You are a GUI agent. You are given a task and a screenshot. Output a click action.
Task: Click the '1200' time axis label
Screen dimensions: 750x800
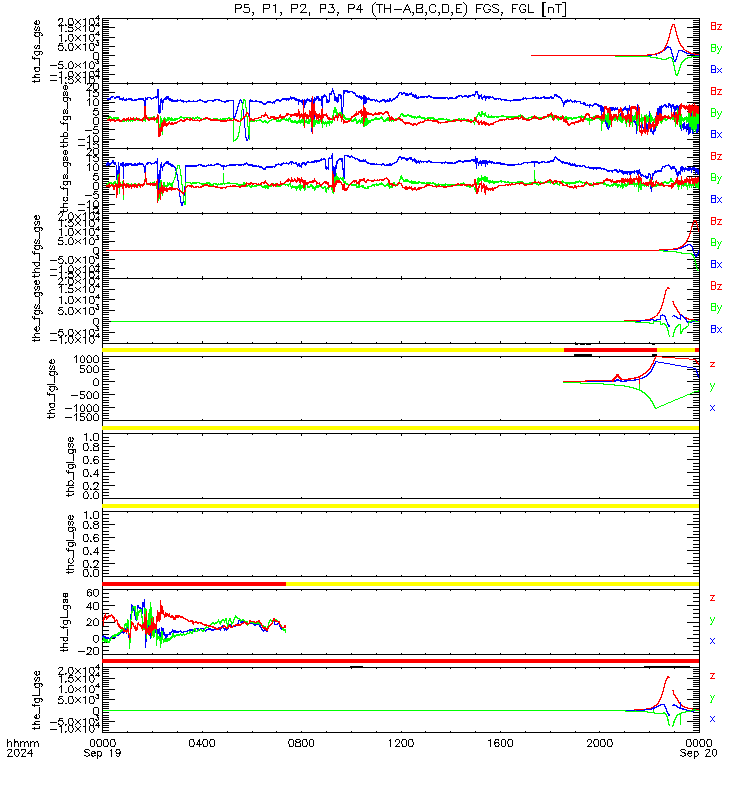pyautogui.click(x=401, y=743)
